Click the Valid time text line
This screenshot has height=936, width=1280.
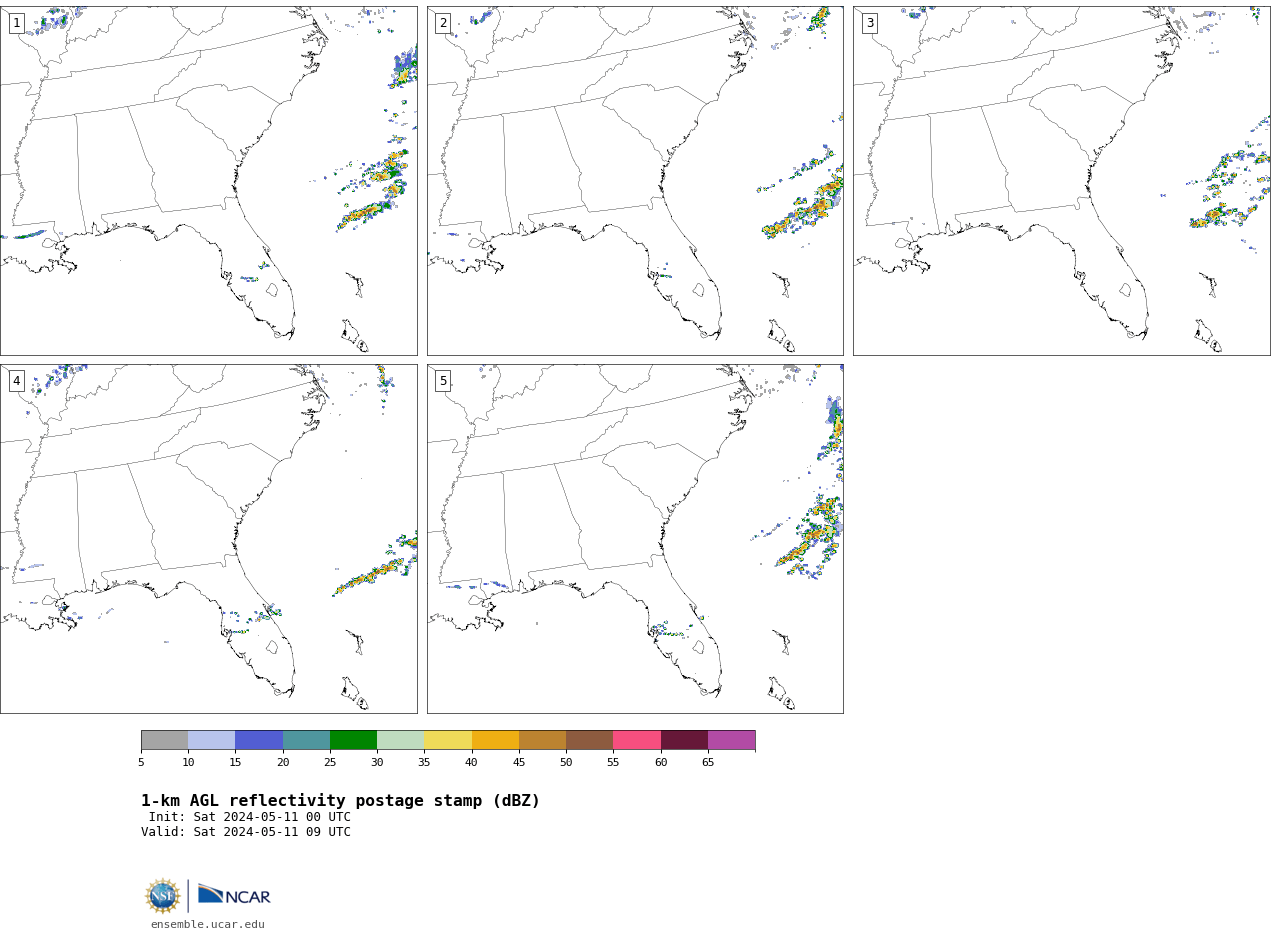(246, 832)
